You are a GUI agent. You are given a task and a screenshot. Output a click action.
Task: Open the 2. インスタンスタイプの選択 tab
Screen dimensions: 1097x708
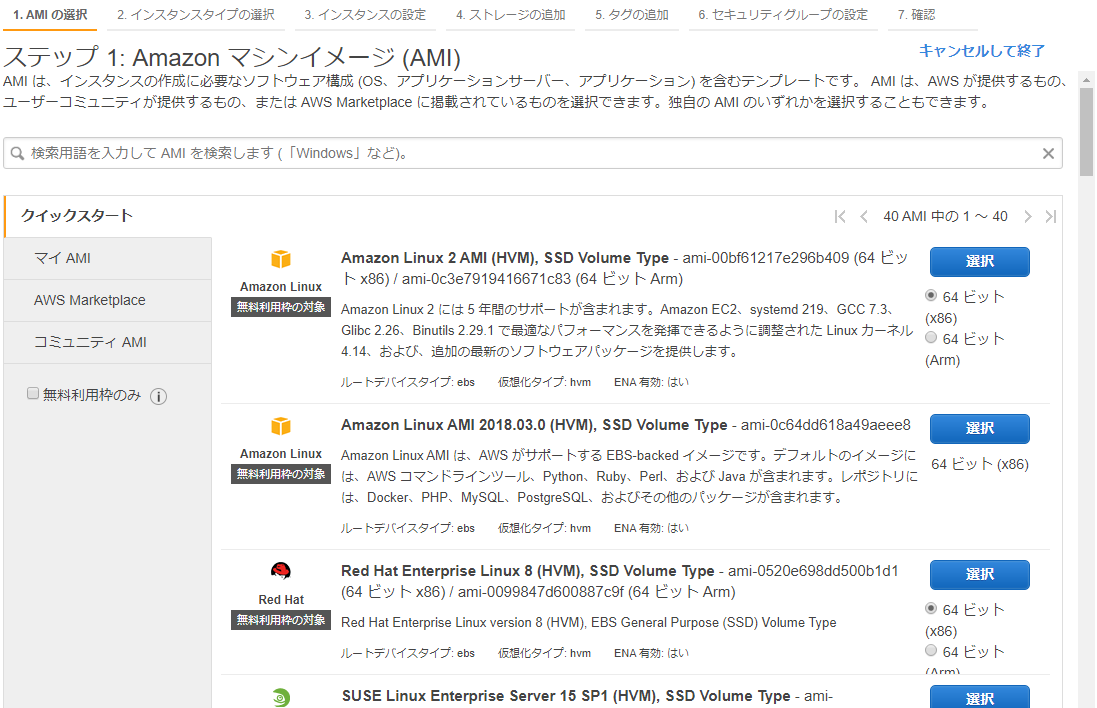[x=196, y=15]
